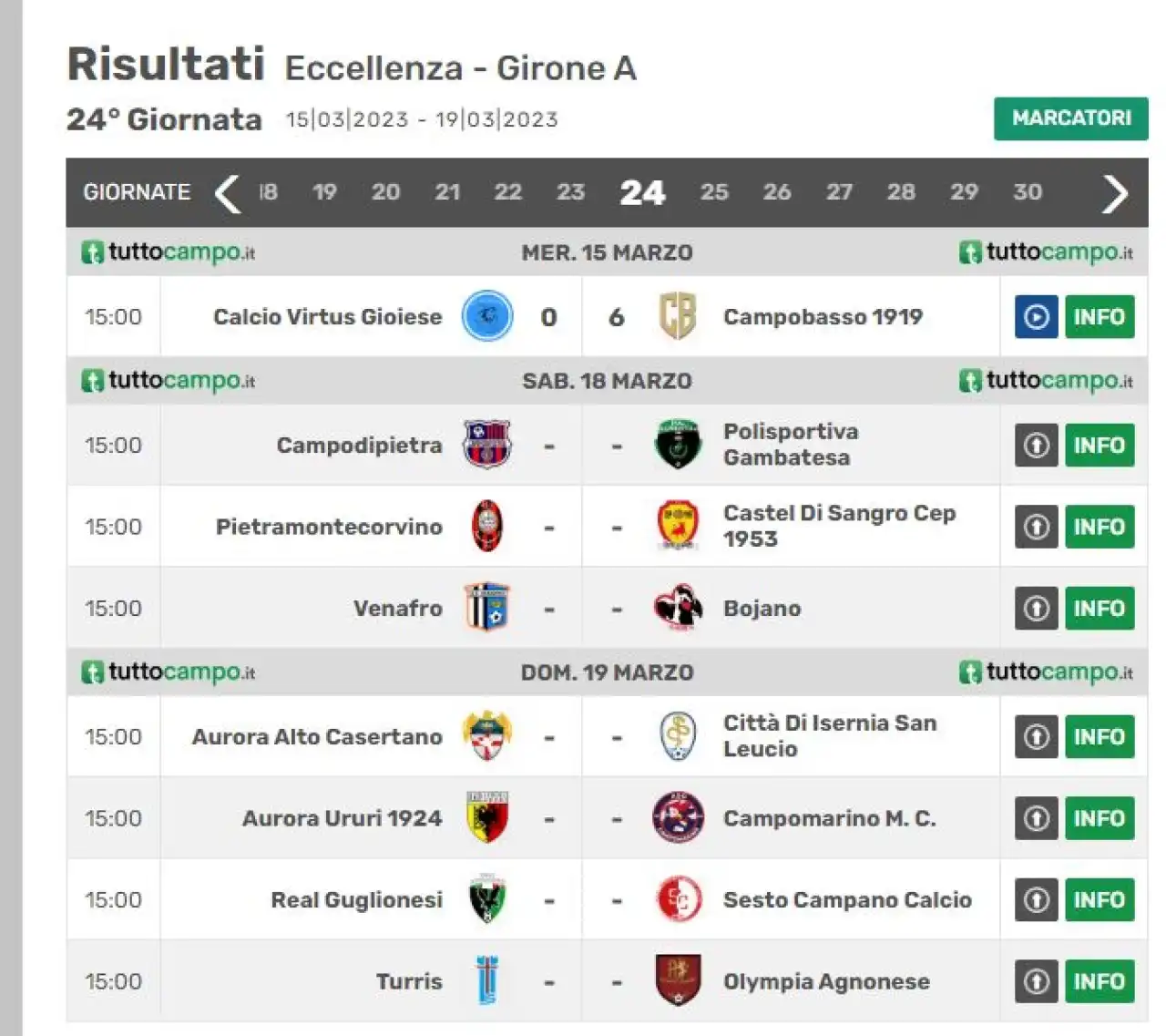Open INFO for Campodipietra match

pos(1100,446)
